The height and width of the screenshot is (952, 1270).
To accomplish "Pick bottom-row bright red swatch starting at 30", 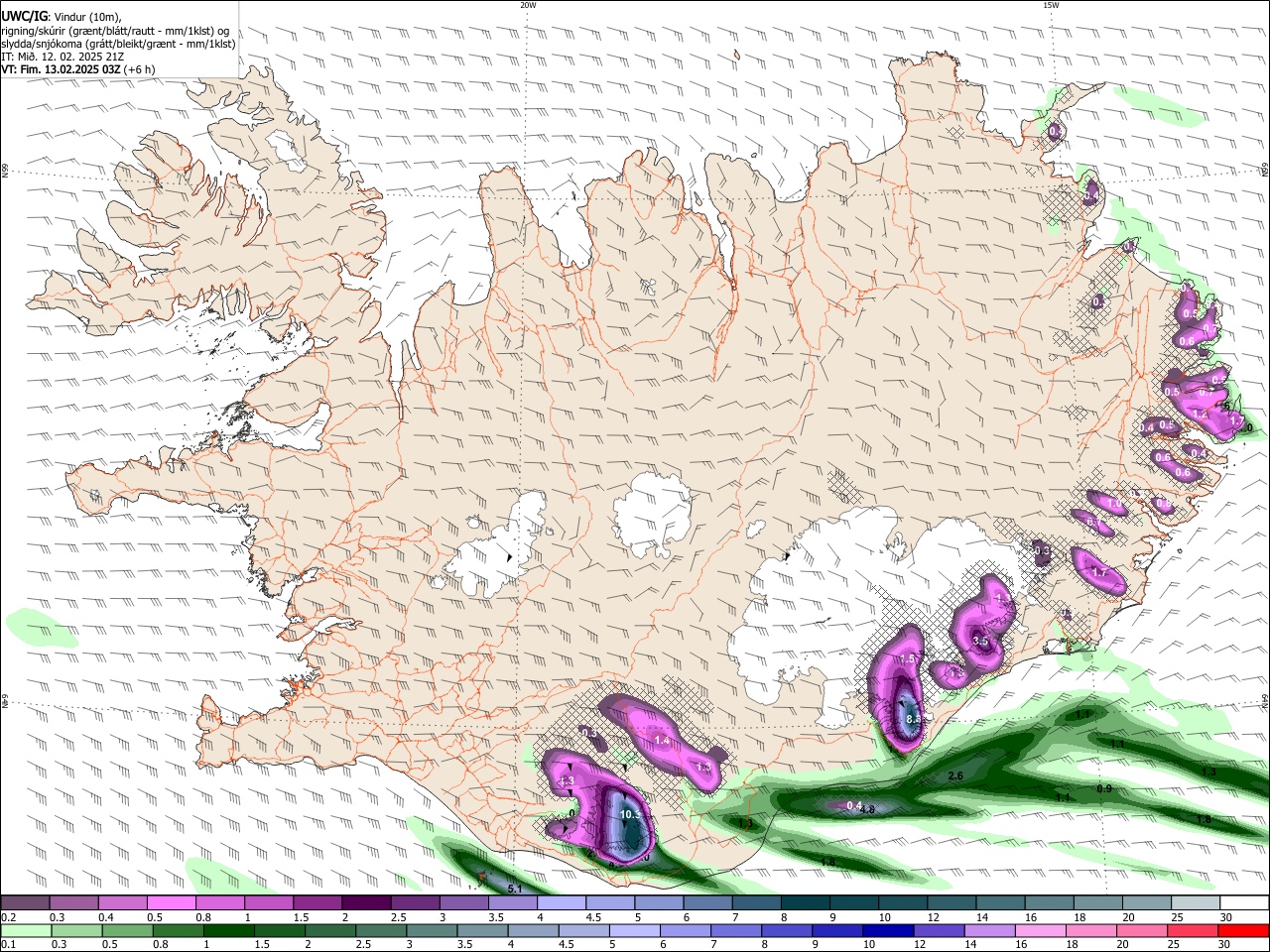I will [1244, 930].
